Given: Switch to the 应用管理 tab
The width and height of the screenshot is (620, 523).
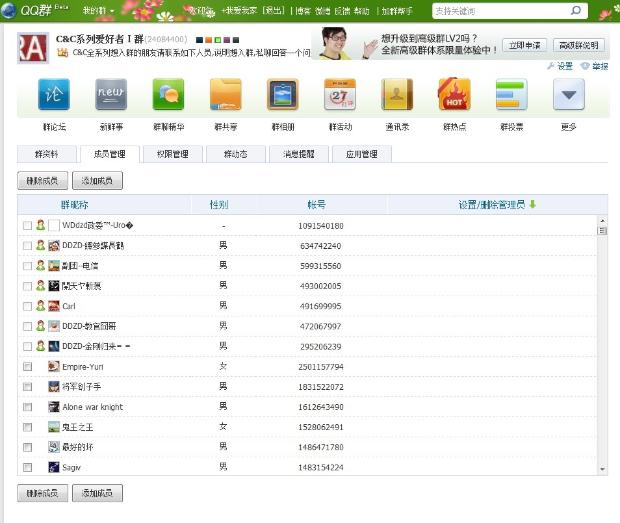Looking at the screenshot, I should [362, 154].
